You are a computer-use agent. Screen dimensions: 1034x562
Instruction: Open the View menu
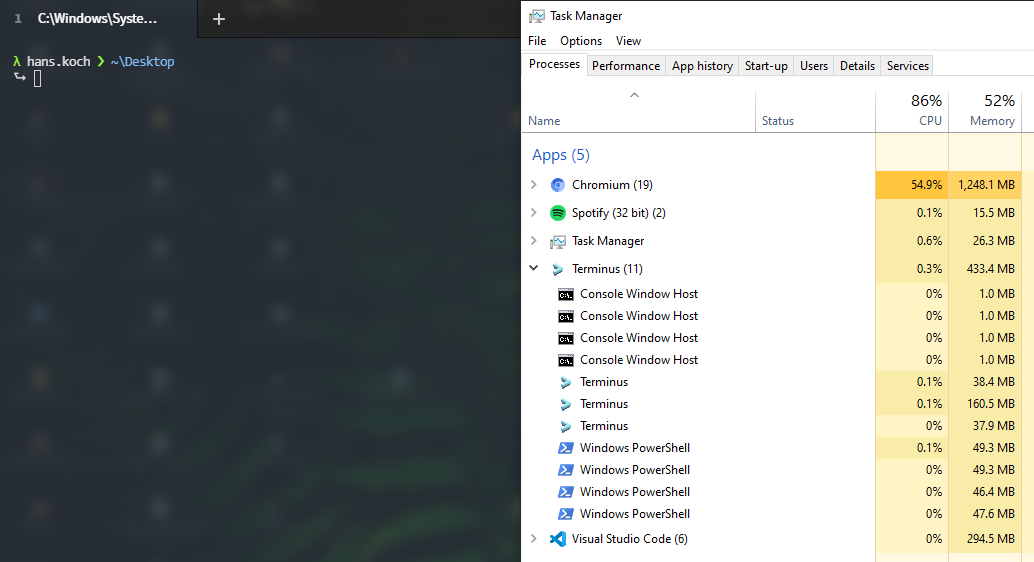coord(628,41)
